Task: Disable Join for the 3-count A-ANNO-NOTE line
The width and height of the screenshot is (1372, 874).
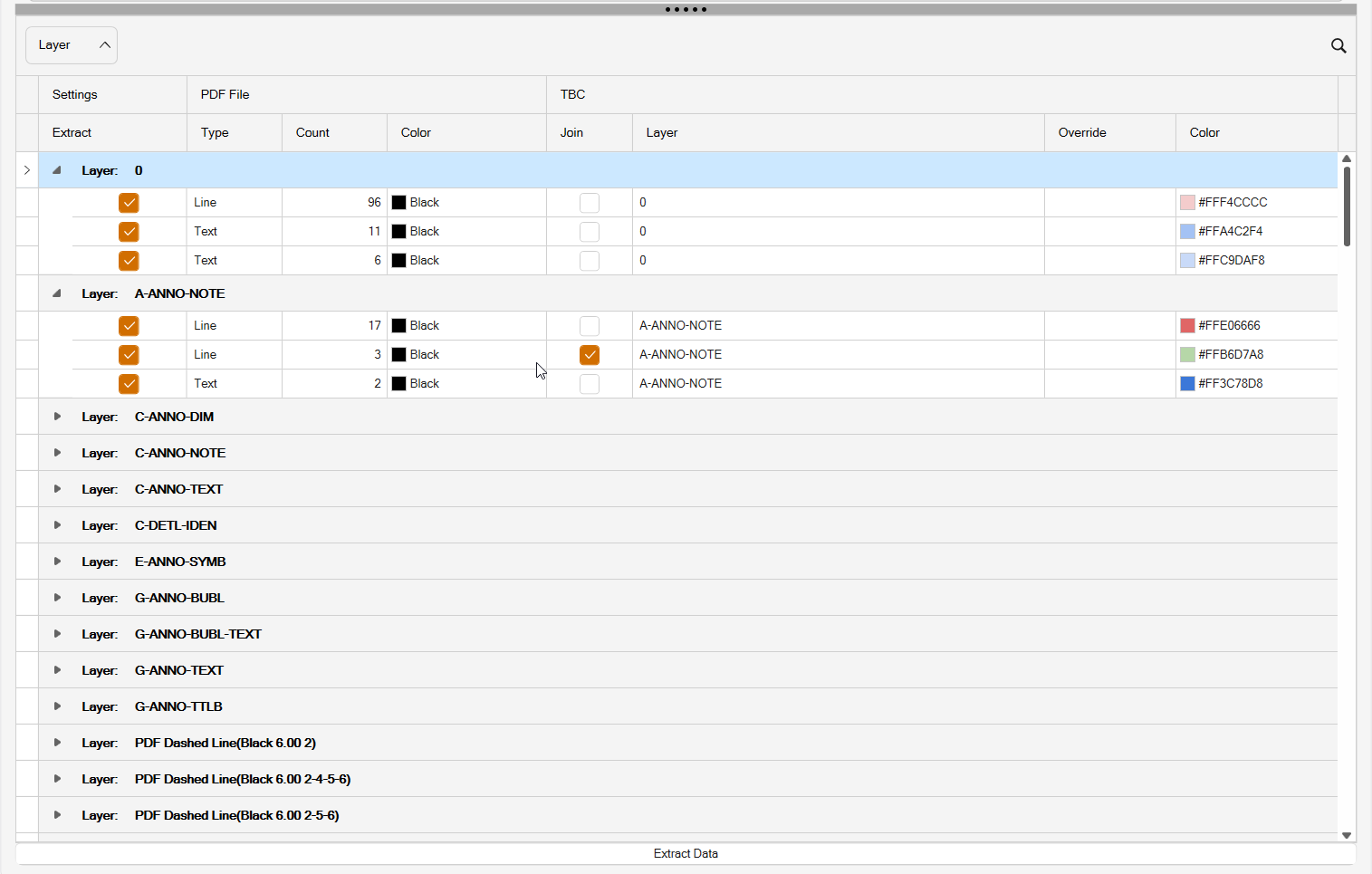Action: pyautogui.click(x=590, y=355)
